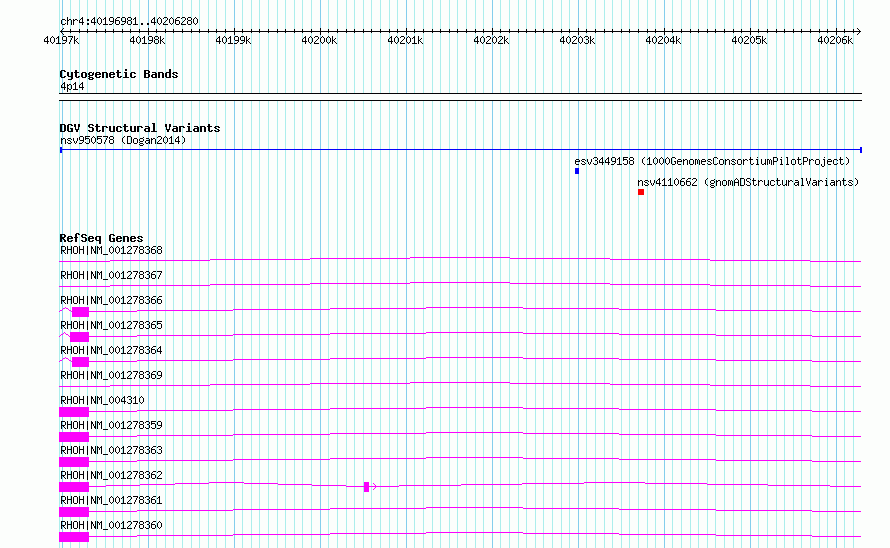
Task: Click the NM_001278365 magenta exon block
Action: [79, 337]
